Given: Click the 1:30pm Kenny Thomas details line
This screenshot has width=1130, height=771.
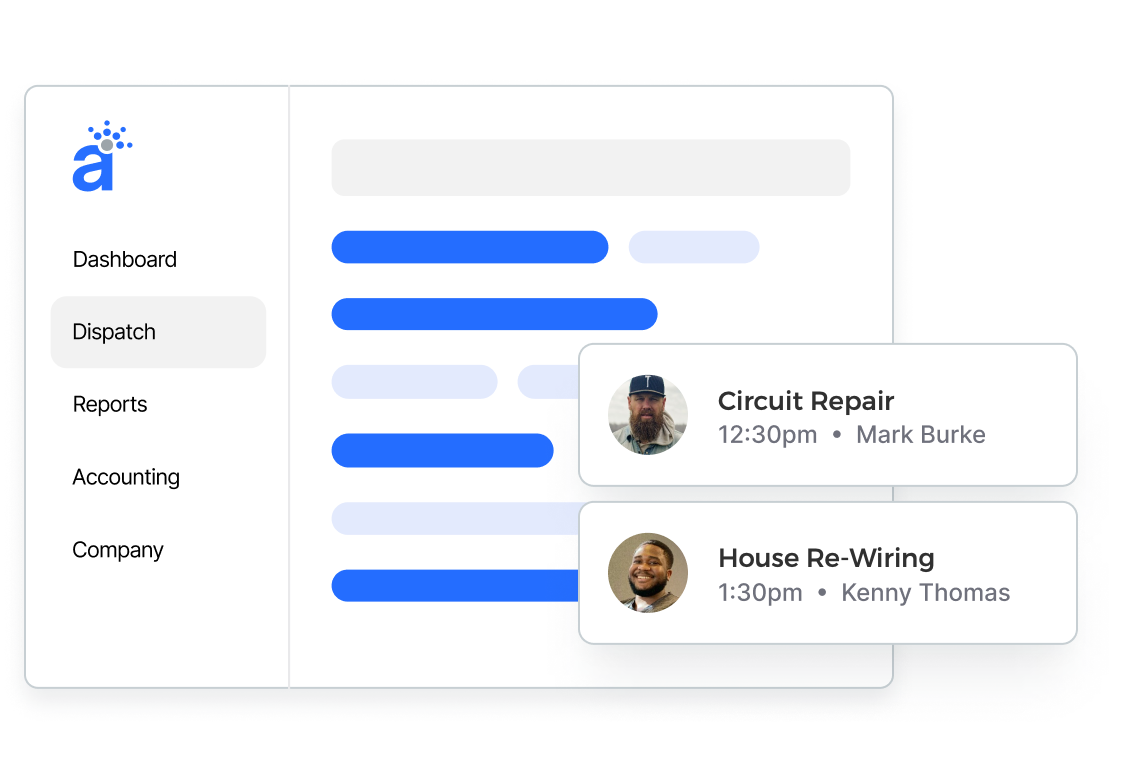Looking at the screenshot, I should click(864, 592).
